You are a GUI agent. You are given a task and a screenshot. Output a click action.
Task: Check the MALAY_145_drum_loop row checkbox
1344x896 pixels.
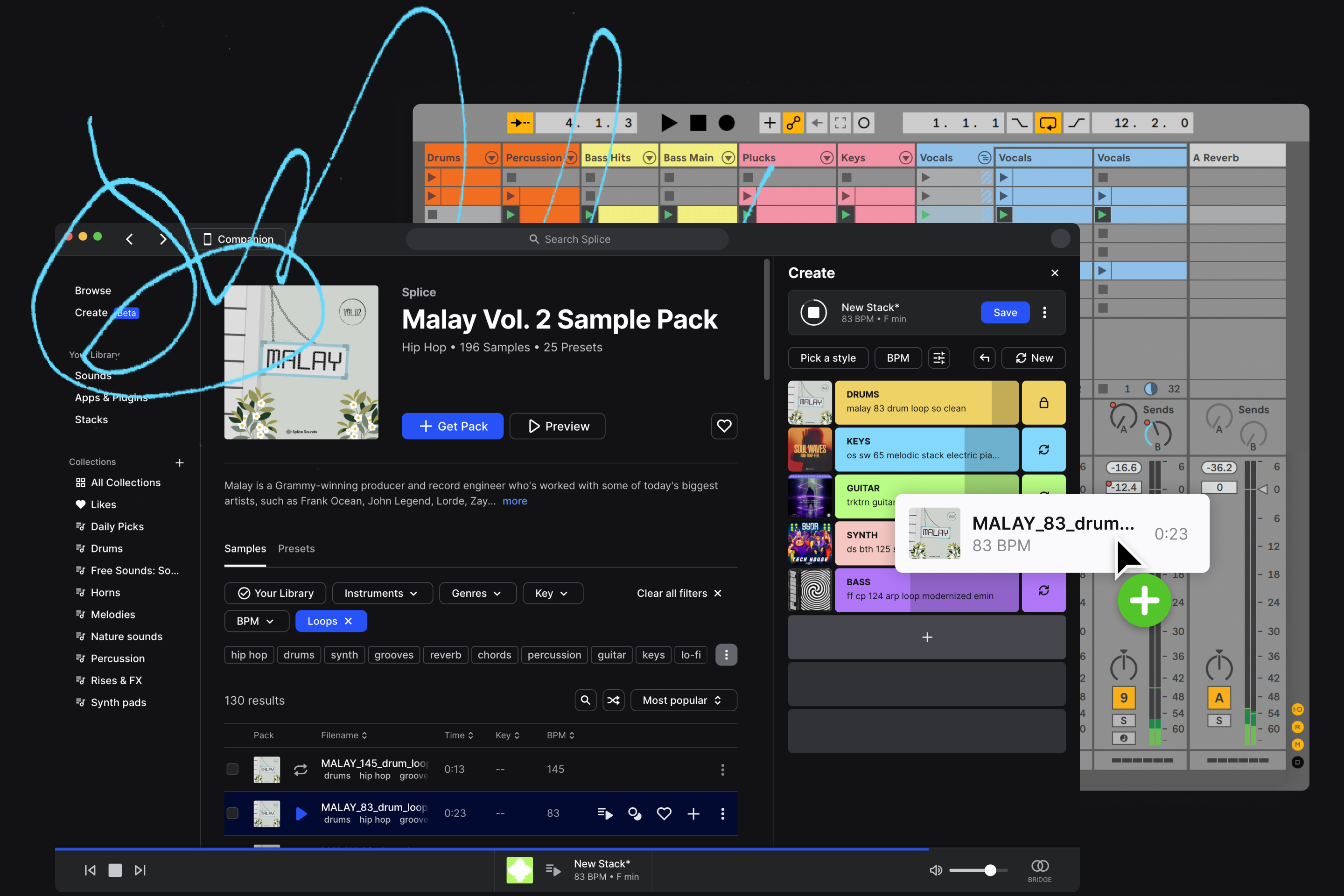pos(232,769)
